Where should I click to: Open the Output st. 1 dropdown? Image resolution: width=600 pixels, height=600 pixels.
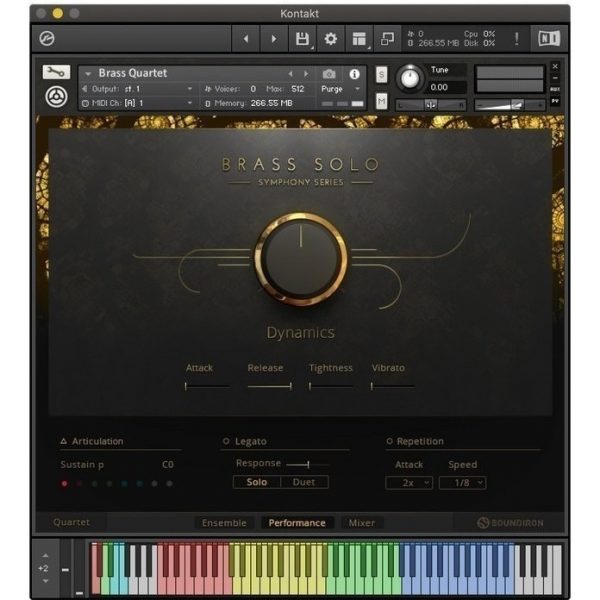137,89
